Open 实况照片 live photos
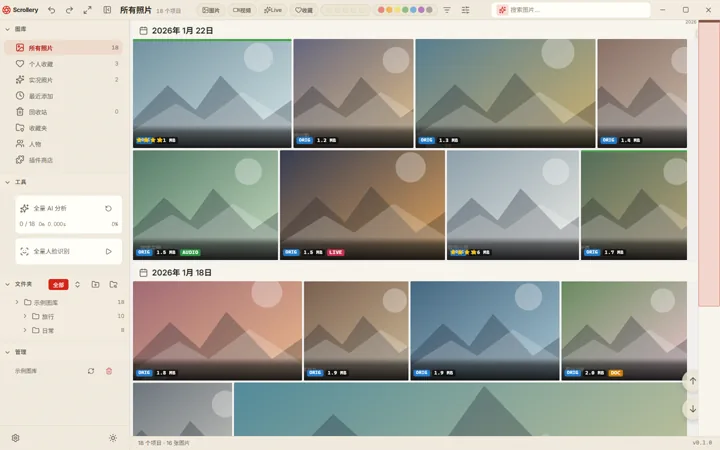 point(63,80)
